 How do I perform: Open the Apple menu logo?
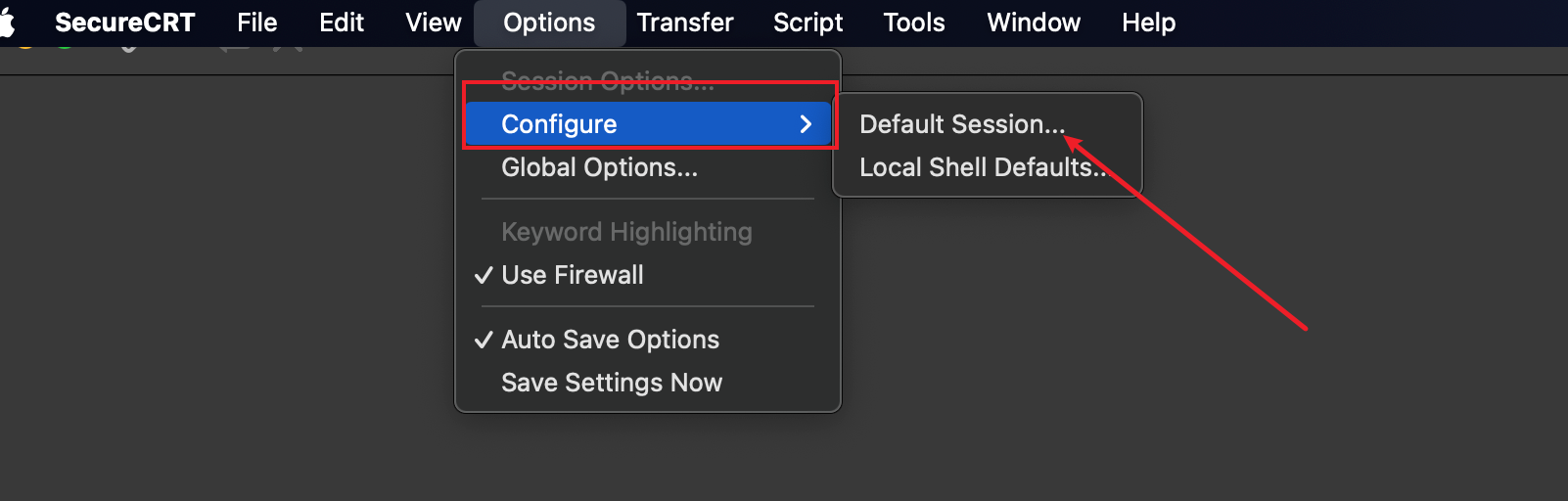click(8, 23)
